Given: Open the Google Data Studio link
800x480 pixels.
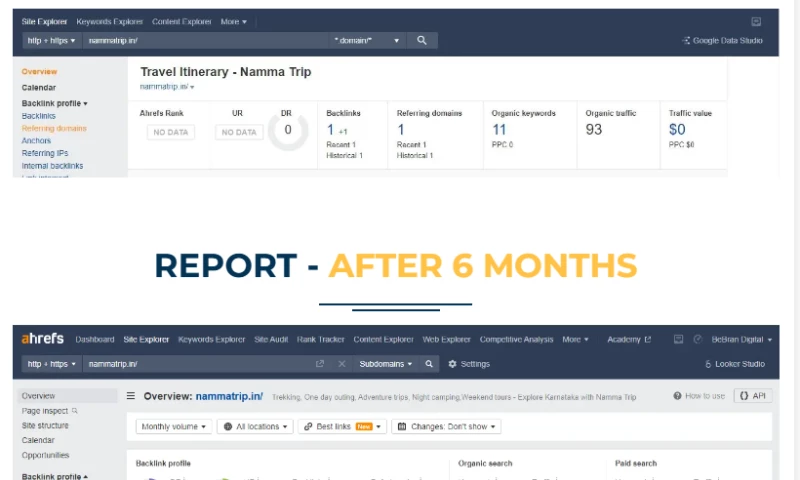Looking at the screenshot, I should 722,41.
